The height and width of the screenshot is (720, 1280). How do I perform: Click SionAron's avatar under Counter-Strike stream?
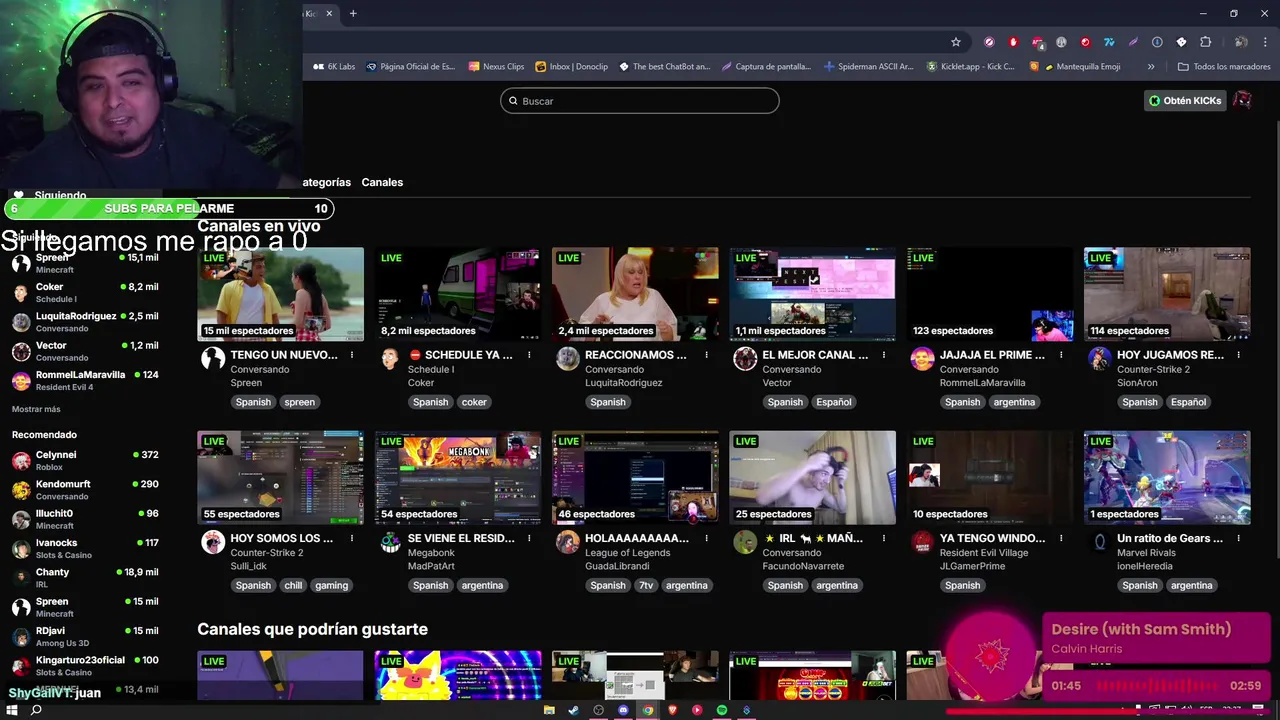pyautogui.click(x=1099, y=359)
